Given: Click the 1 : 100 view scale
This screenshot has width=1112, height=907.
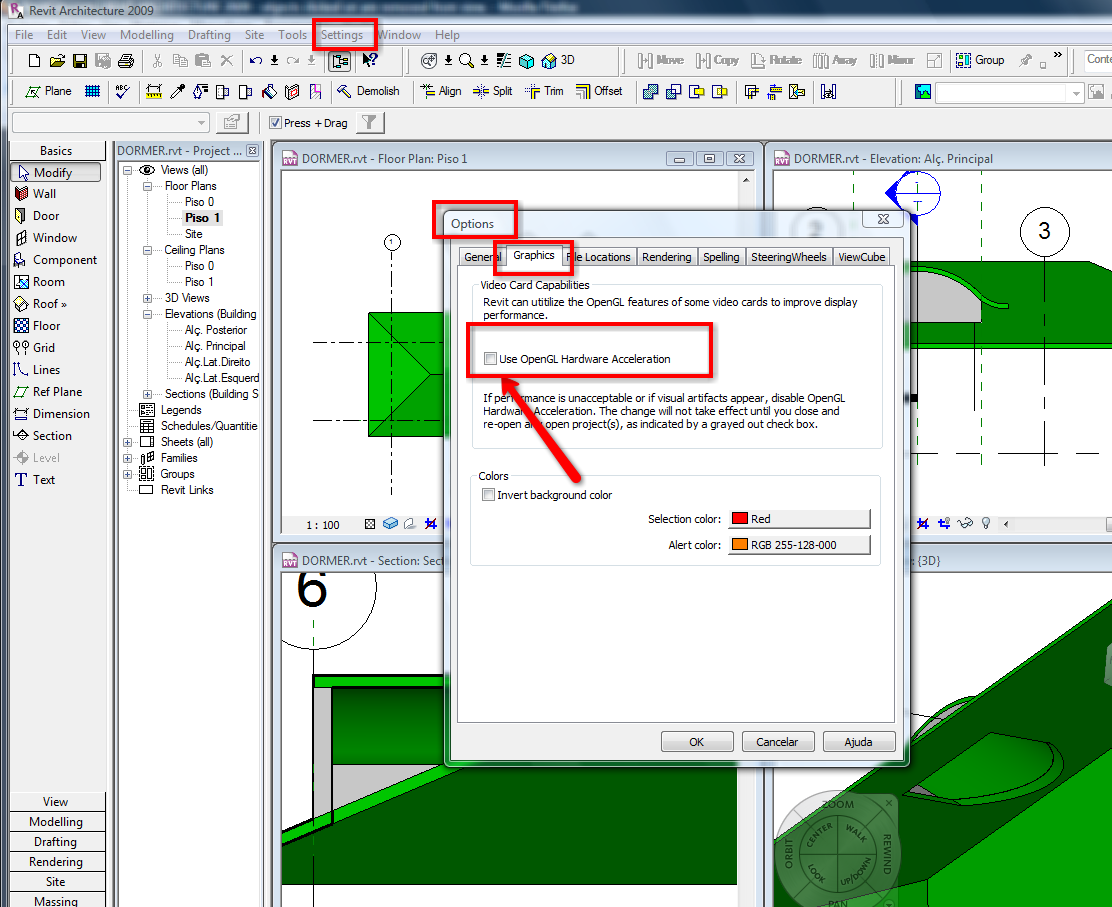Looking at the screenshot, I should (x=323, y=525).
